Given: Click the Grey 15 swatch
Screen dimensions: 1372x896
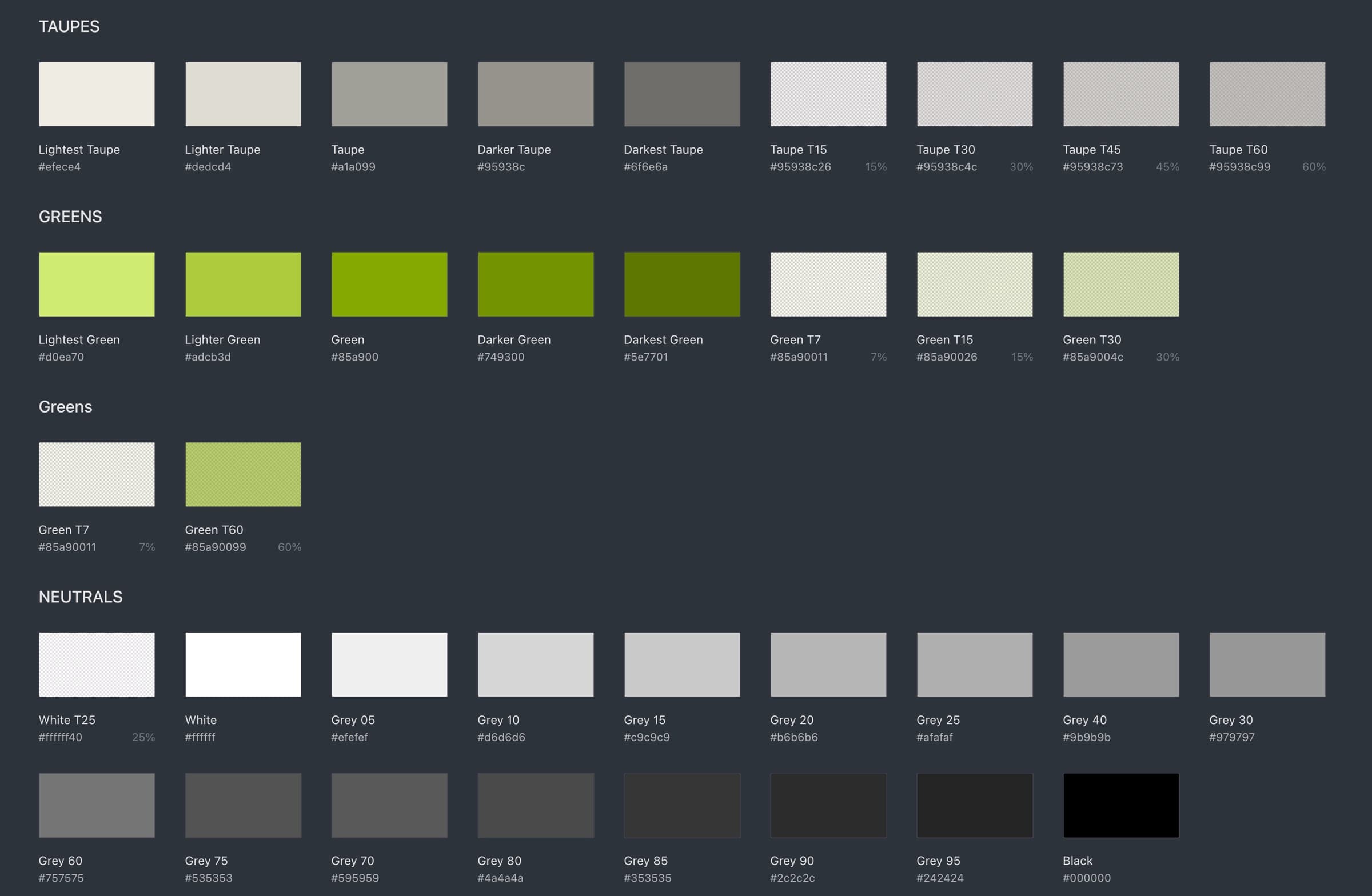Looking at the screenshot, I should point(682,665).
